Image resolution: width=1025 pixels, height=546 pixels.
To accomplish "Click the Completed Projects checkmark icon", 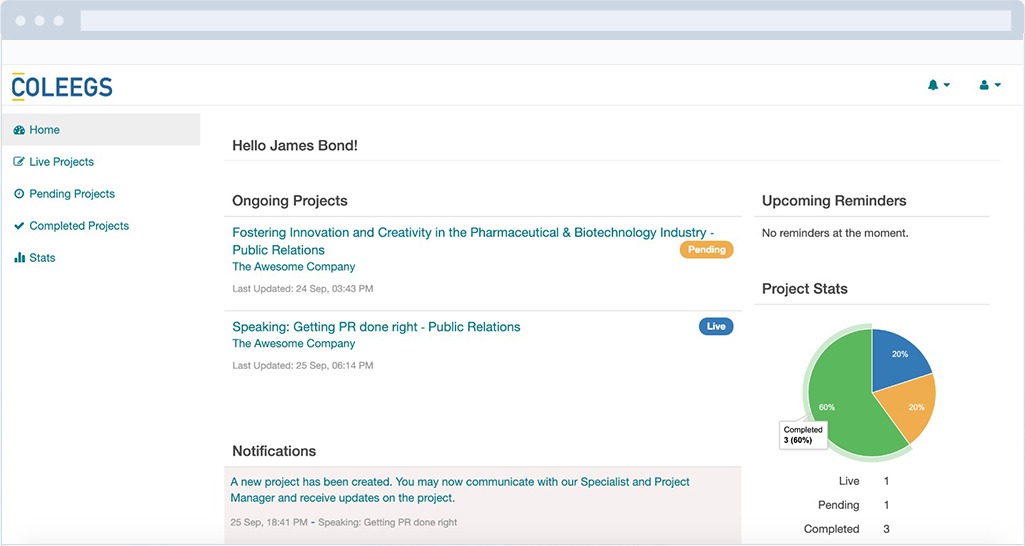I will click(19, 226).
